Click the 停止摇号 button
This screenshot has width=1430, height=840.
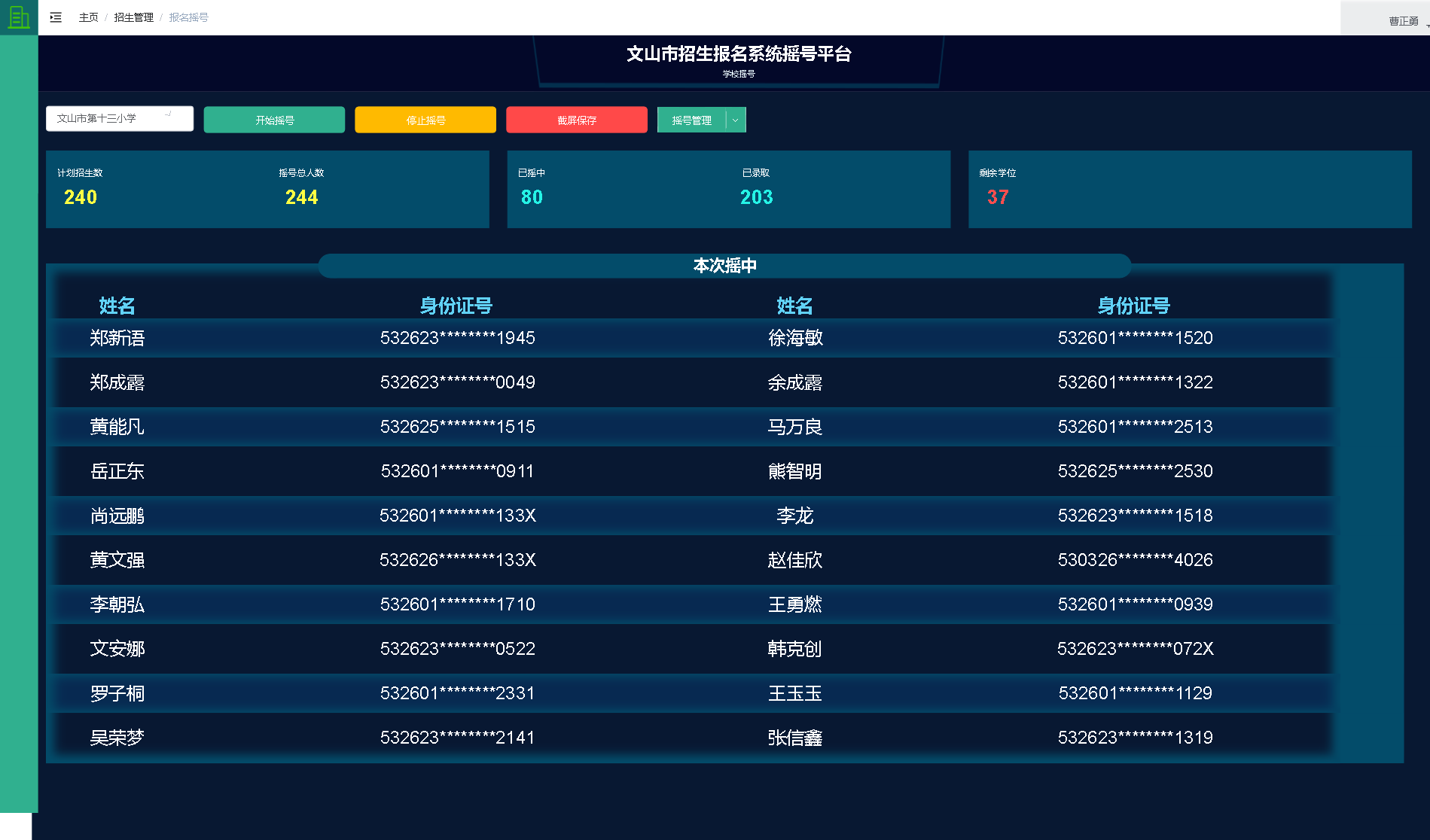click(425, 120)
